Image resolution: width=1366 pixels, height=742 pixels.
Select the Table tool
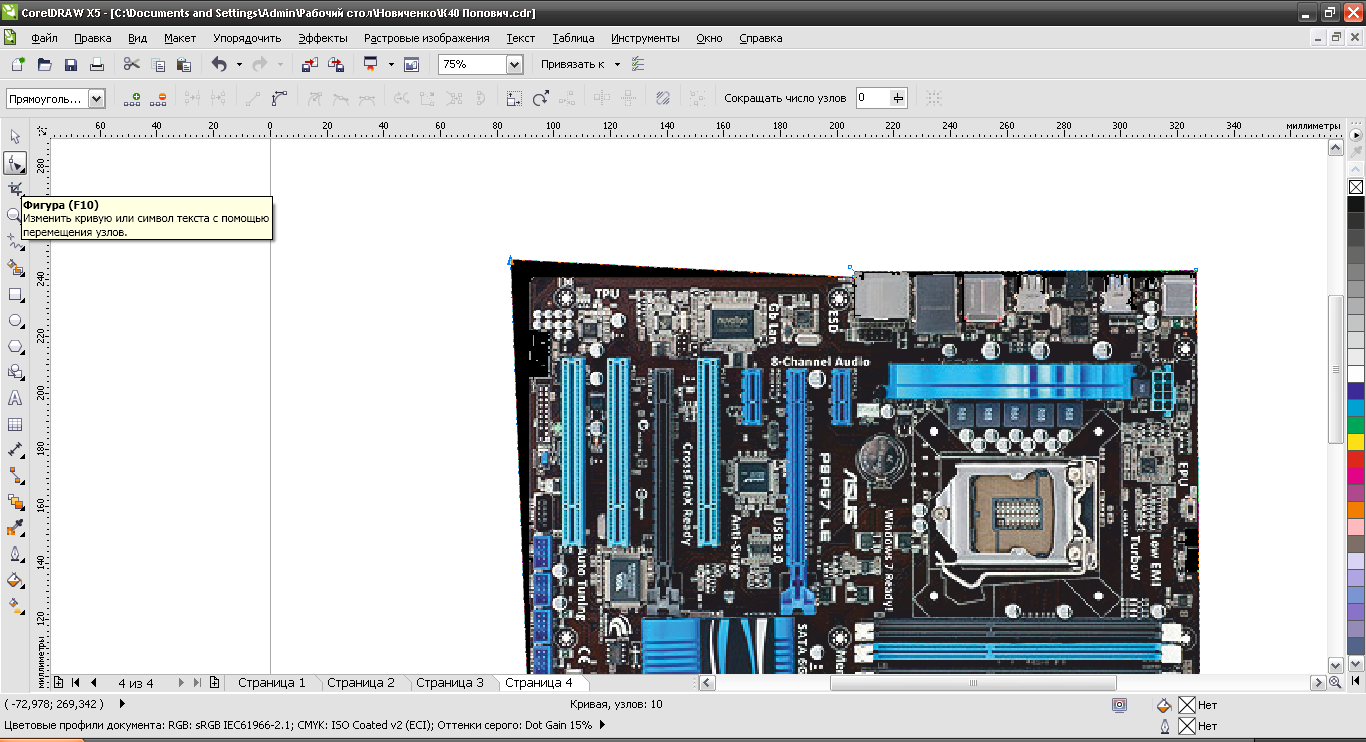(x=15, y=424)
